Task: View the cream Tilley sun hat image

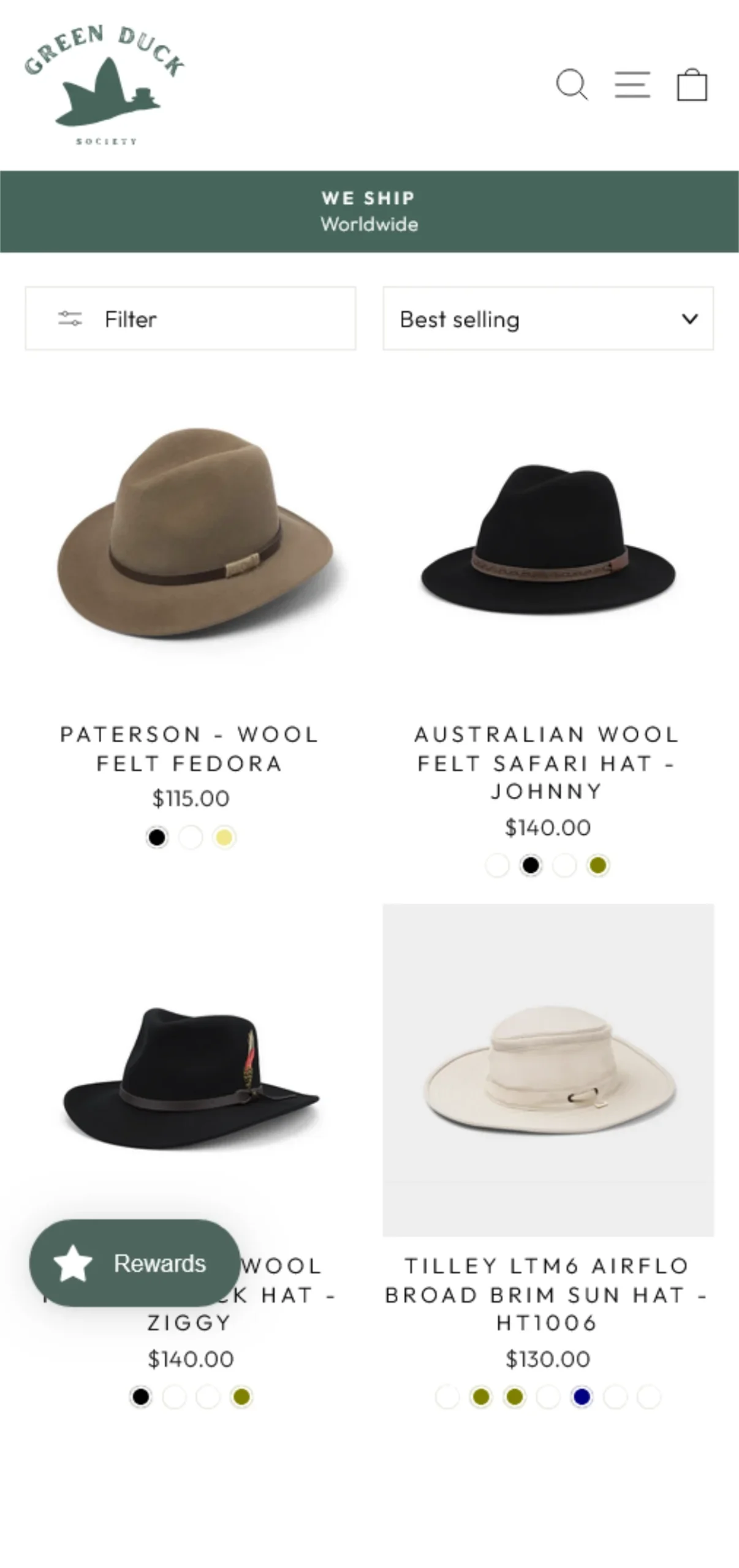Action: (548, 1069)
